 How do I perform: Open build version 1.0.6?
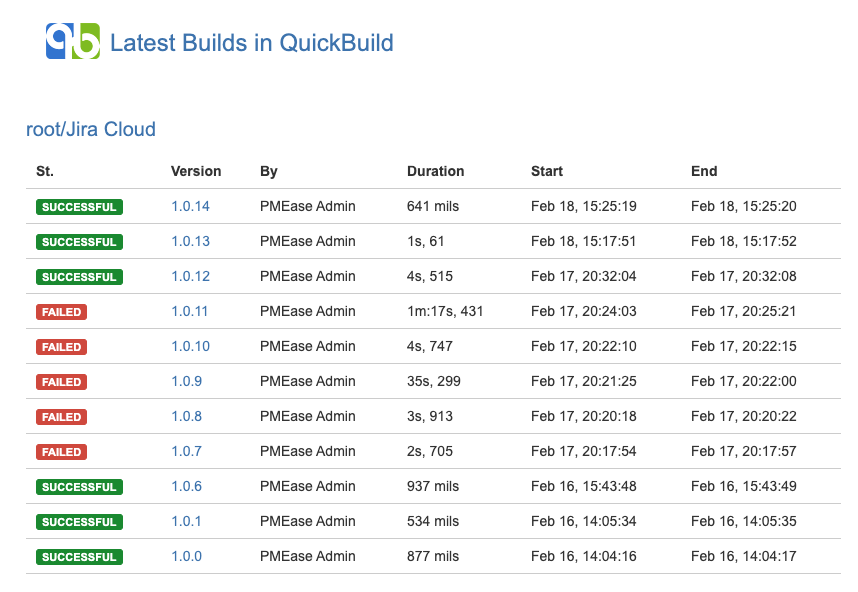187,486
